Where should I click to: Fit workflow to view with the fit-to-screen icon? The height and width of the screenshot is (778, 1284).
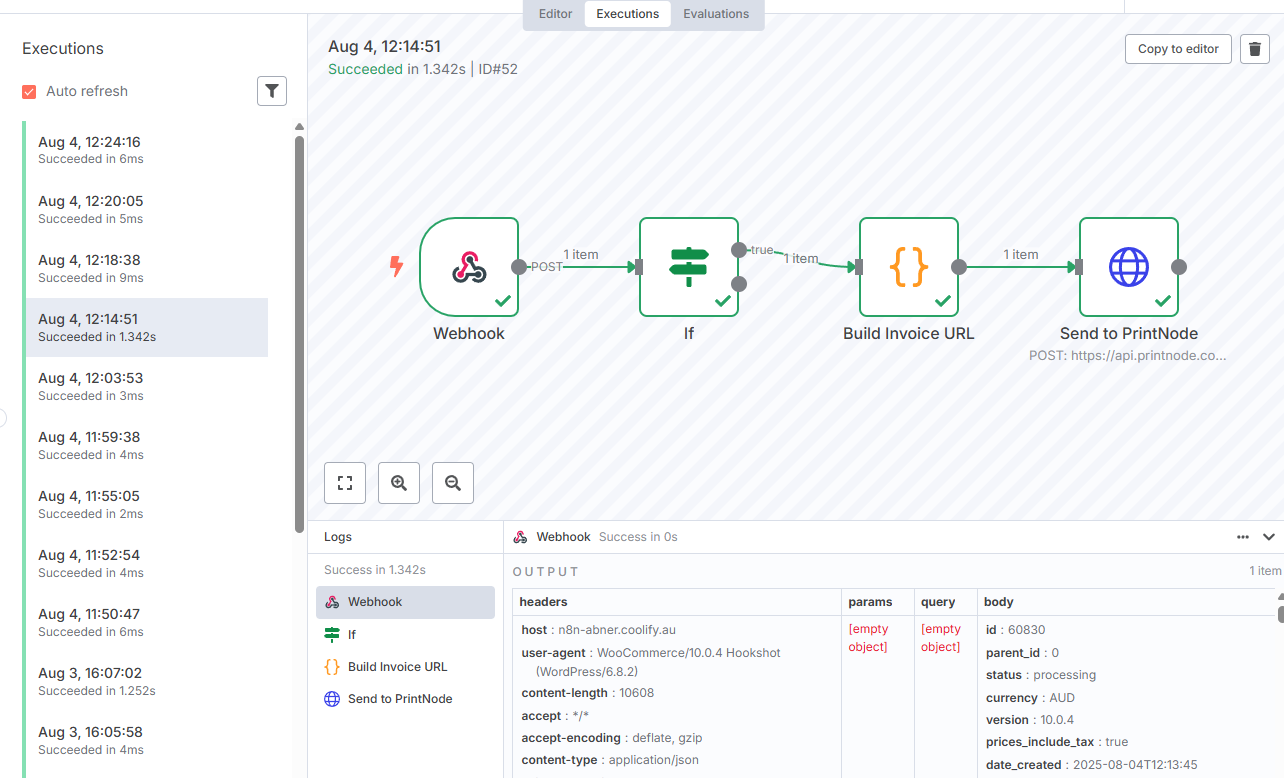345,483
